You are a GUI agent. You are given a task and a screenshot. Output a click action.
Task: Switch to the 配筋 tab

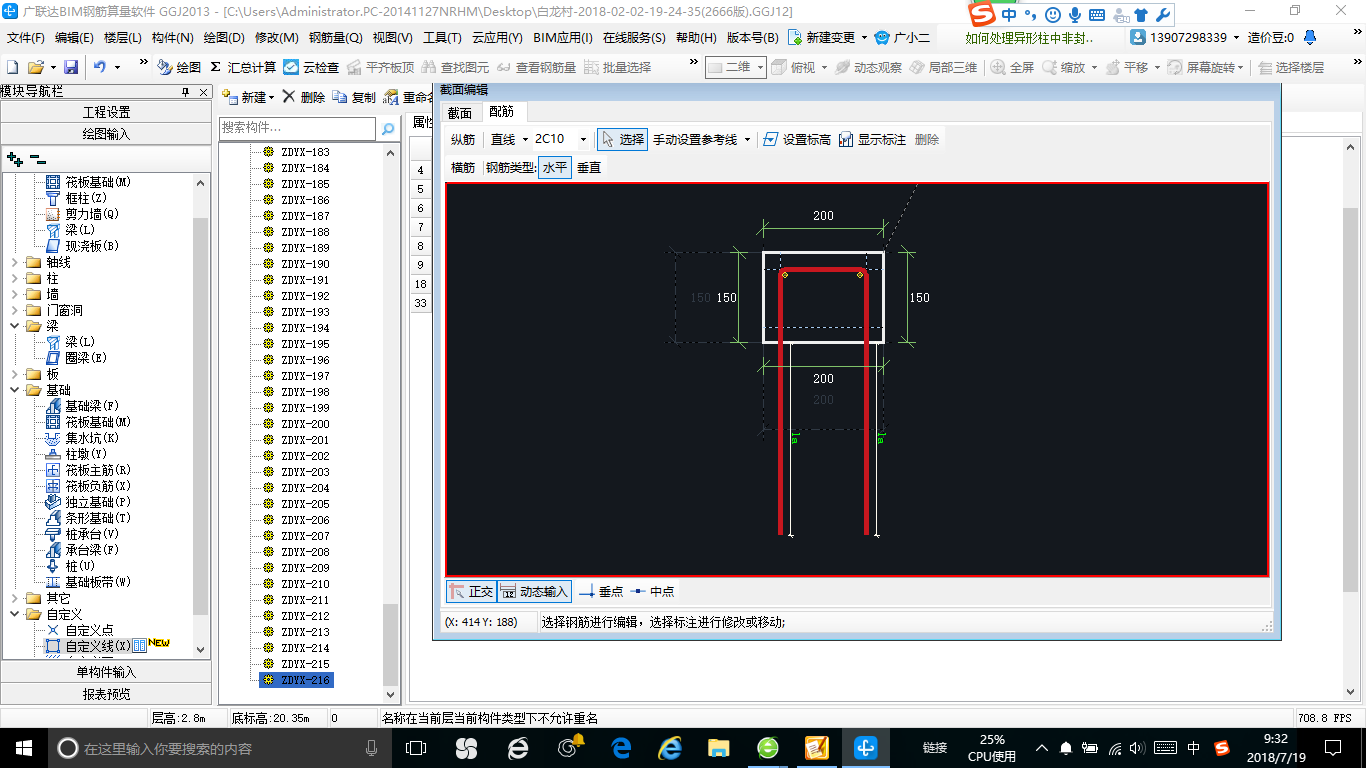click(501, 112)
